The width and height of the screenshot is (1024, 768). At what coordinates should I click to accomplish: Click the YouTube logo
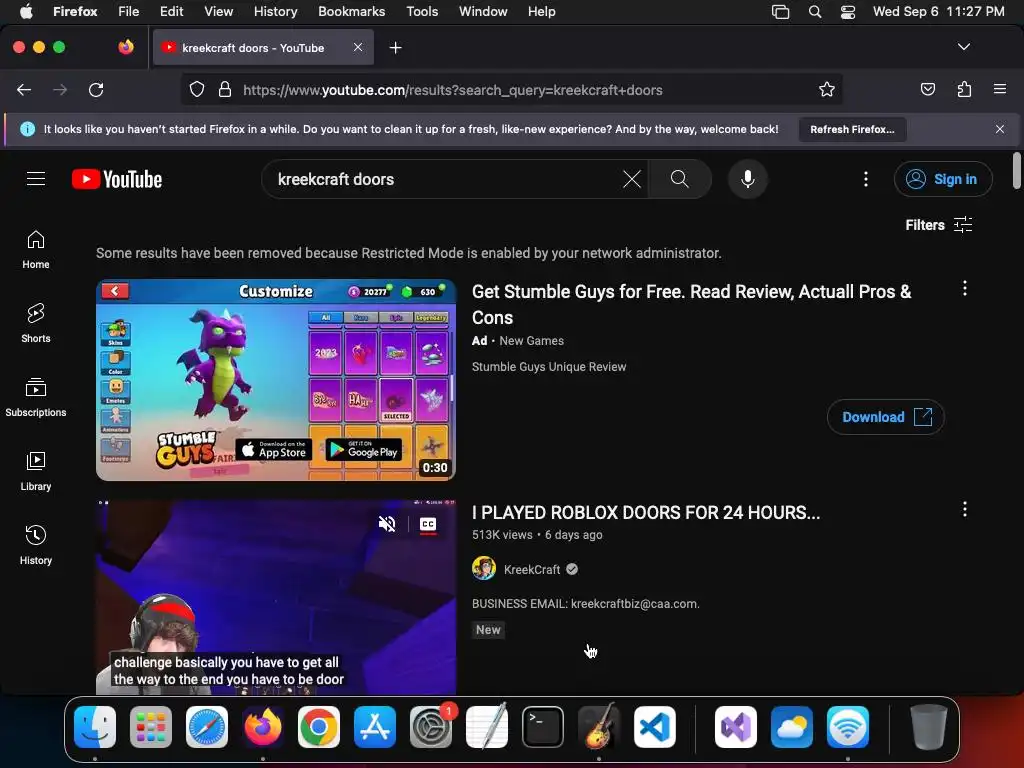(x=117, y=179)
